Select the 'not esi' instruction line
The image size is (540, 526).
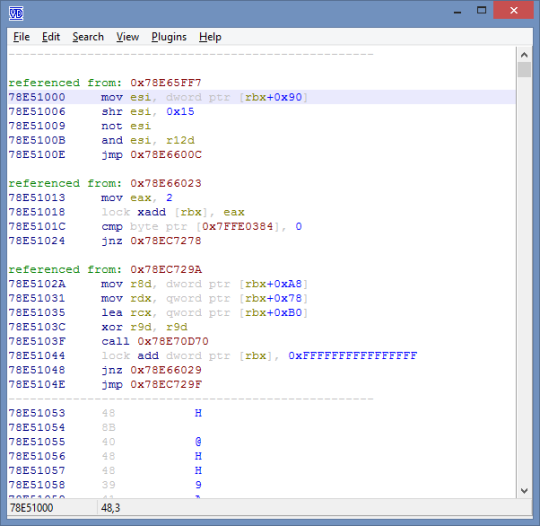pos(262,126)
